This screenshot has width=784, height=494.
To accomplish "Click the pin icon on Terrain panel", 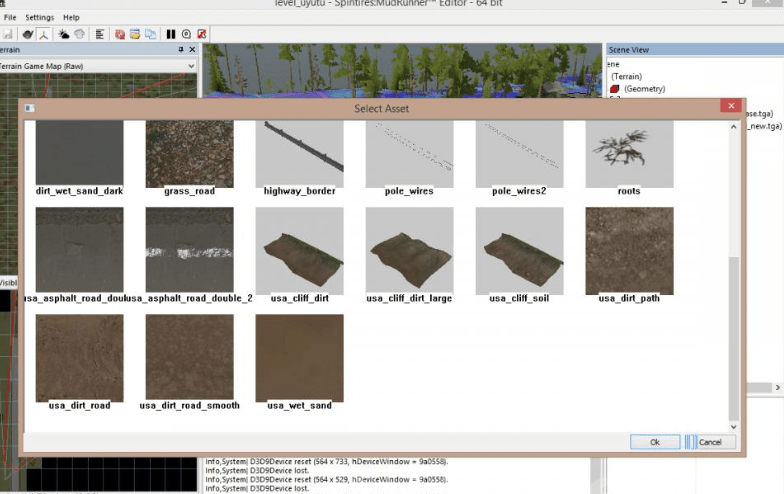I will tap(181, 49).
